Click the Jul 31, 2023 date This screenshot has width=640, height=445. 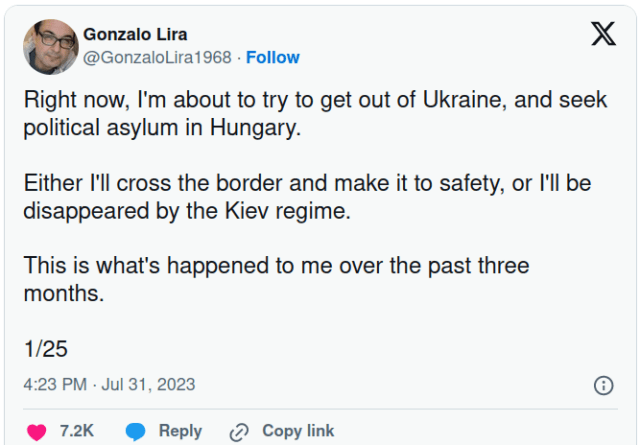click(x=148, y=384)
